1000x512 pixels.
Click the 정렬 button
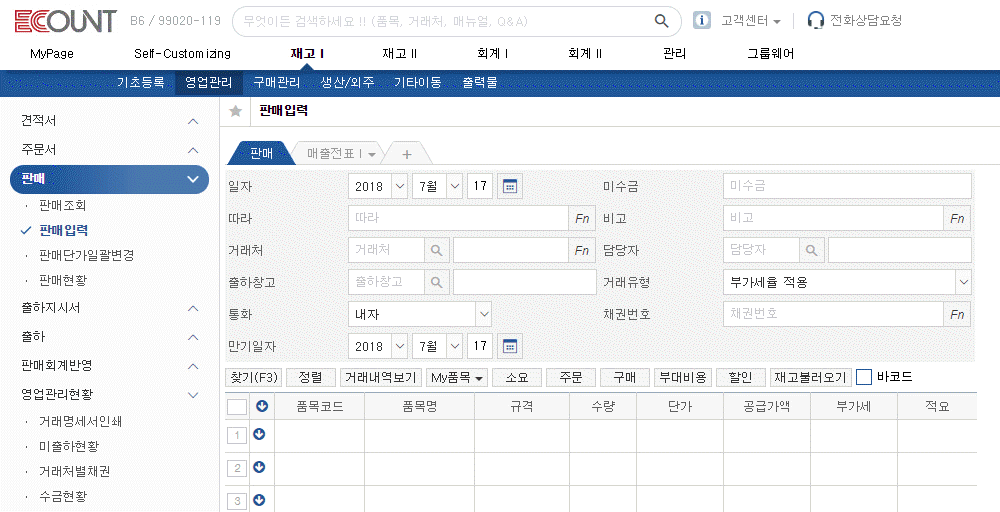(311, 377)
